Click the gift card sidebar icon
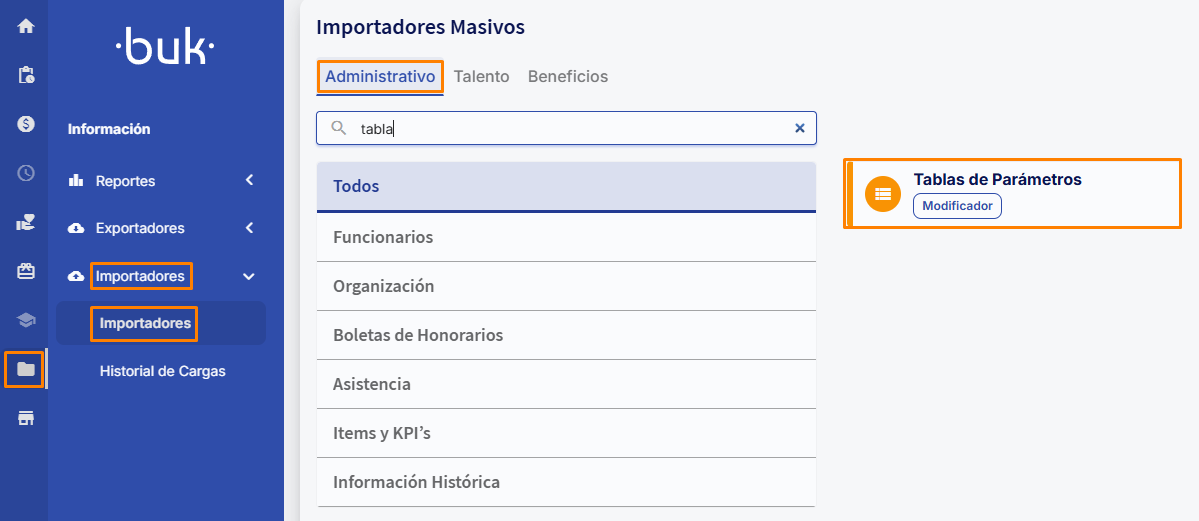Image resolution: width=1199 pixels, height=521 pixels. tap(26, 271)
